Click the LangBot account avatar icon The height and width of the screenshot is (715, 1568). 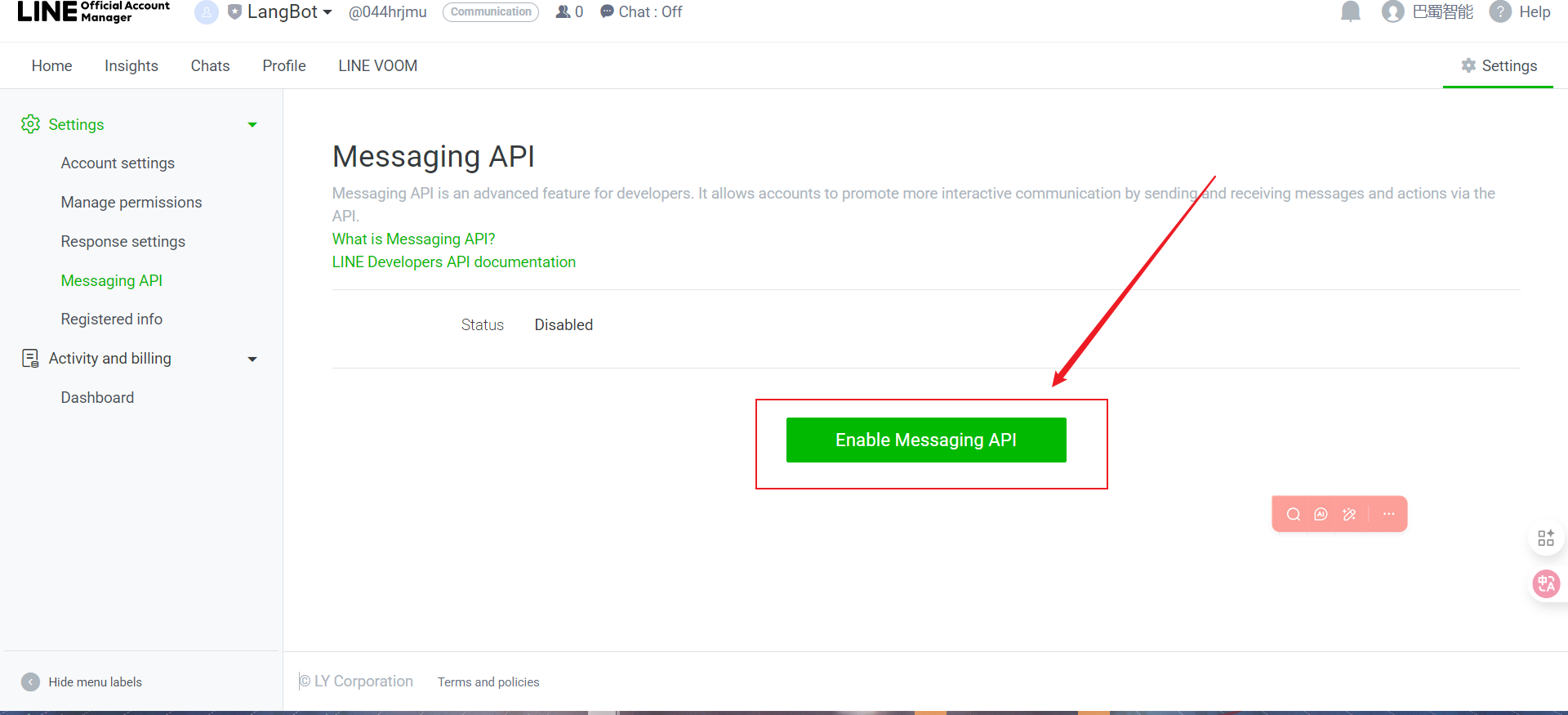[x=207, y=12]
